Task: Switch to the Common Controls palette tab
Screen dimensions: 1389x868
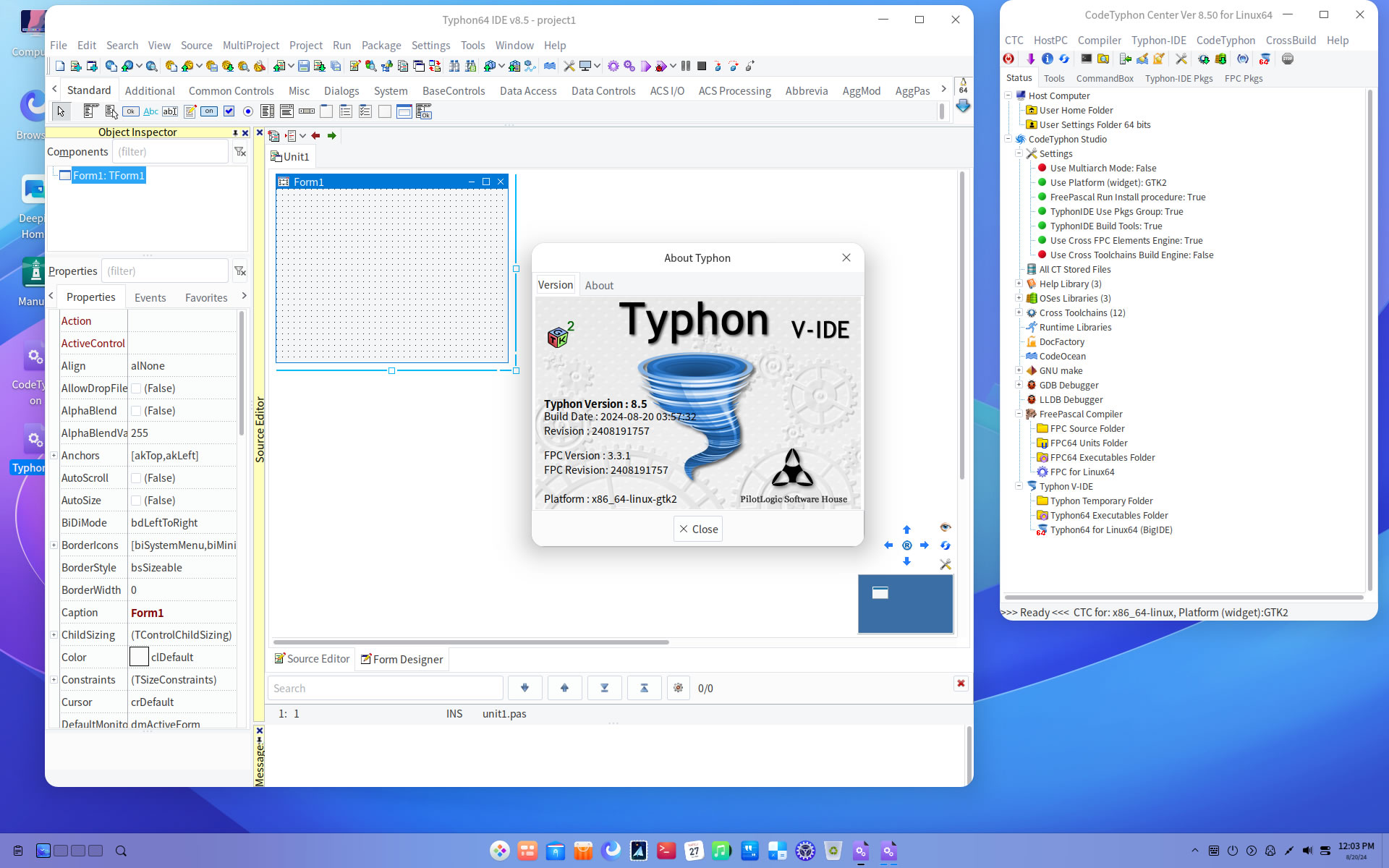Action: coord(231,91)
